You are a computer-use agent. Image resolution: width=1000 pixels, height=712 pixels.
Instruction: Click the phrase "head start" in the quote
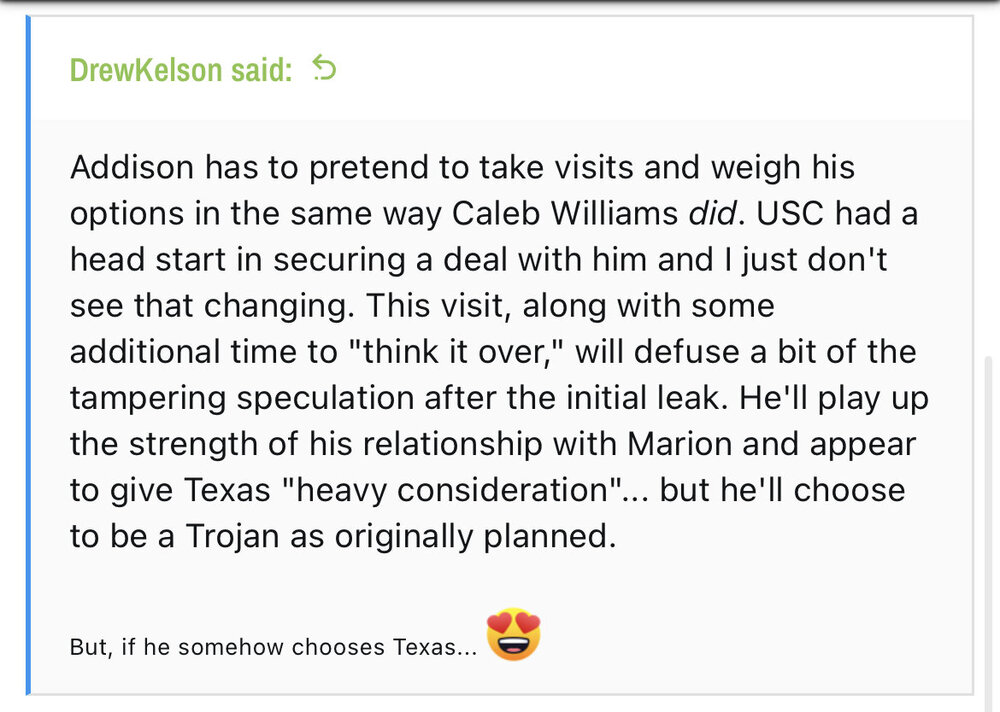point(145,259)
